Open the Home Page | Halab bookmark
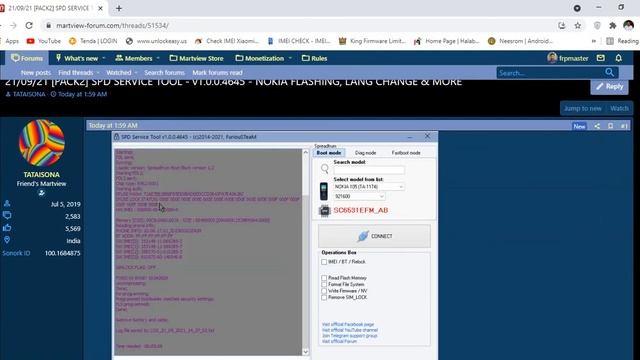The width and height of the screenshot is (640, 360). (447, 41)
